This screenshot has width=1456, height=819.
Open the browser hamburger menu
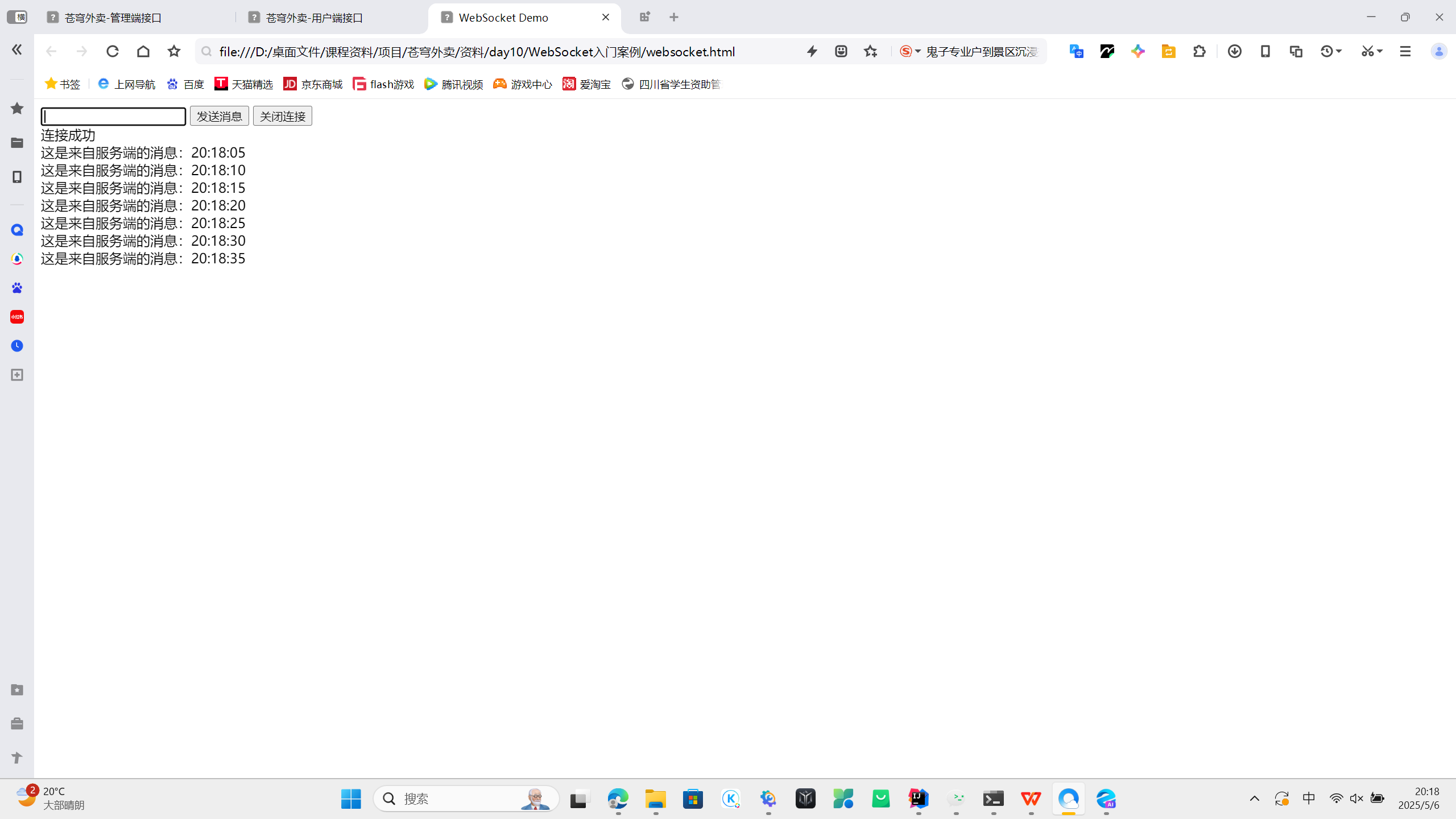pyautogui.click(x=1405, y=52)
